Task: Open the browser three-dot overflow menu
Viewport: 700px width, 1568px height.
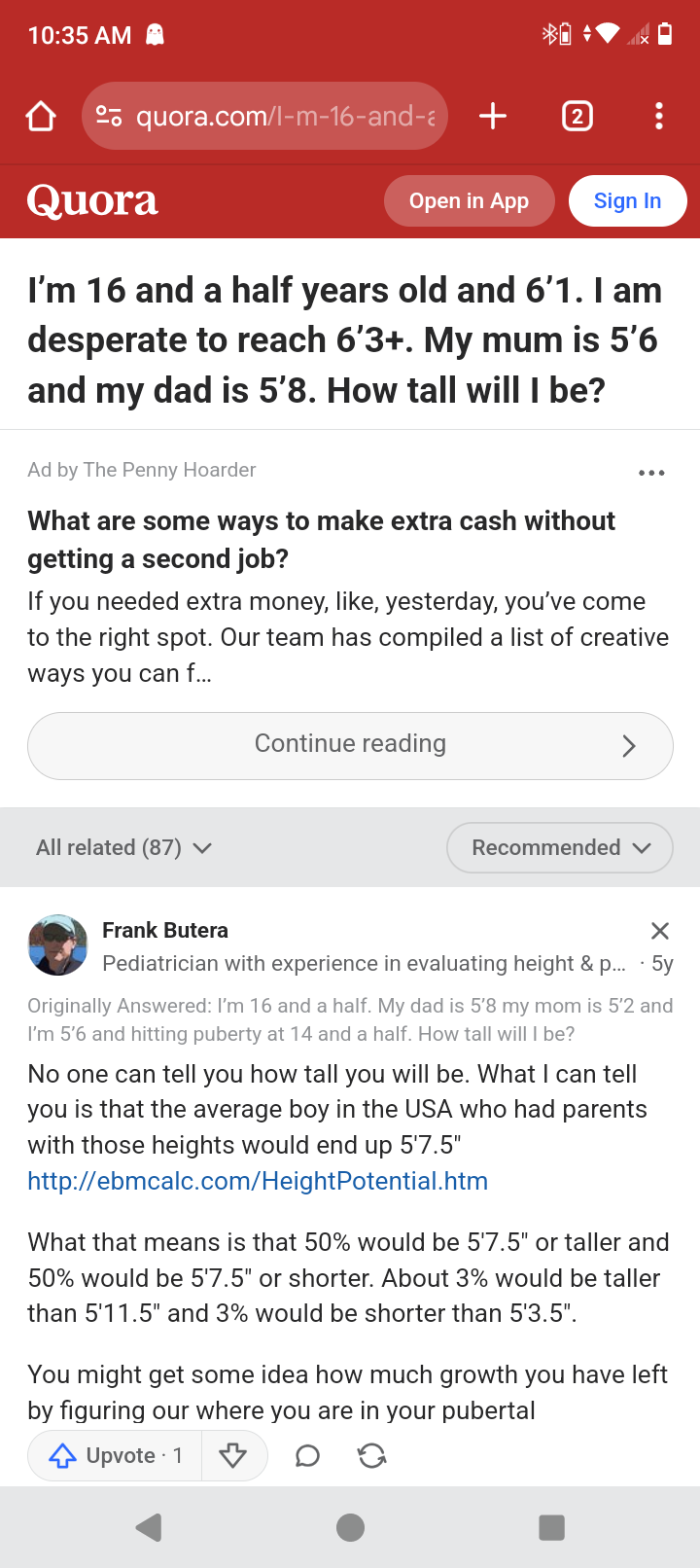Action: (659, 117)
